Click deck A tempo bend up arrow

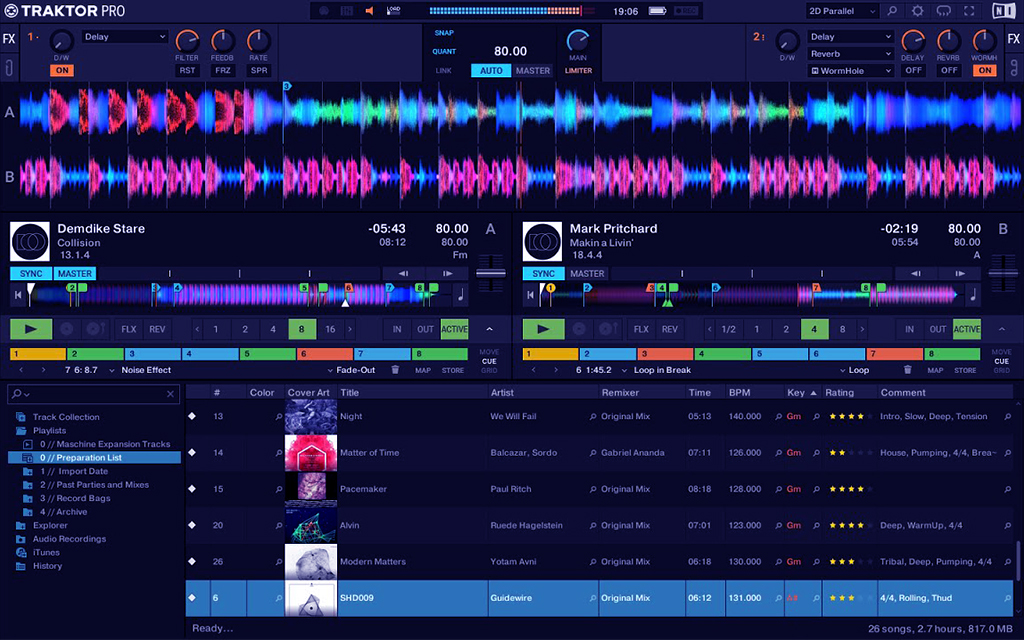[x=447, y=274]
